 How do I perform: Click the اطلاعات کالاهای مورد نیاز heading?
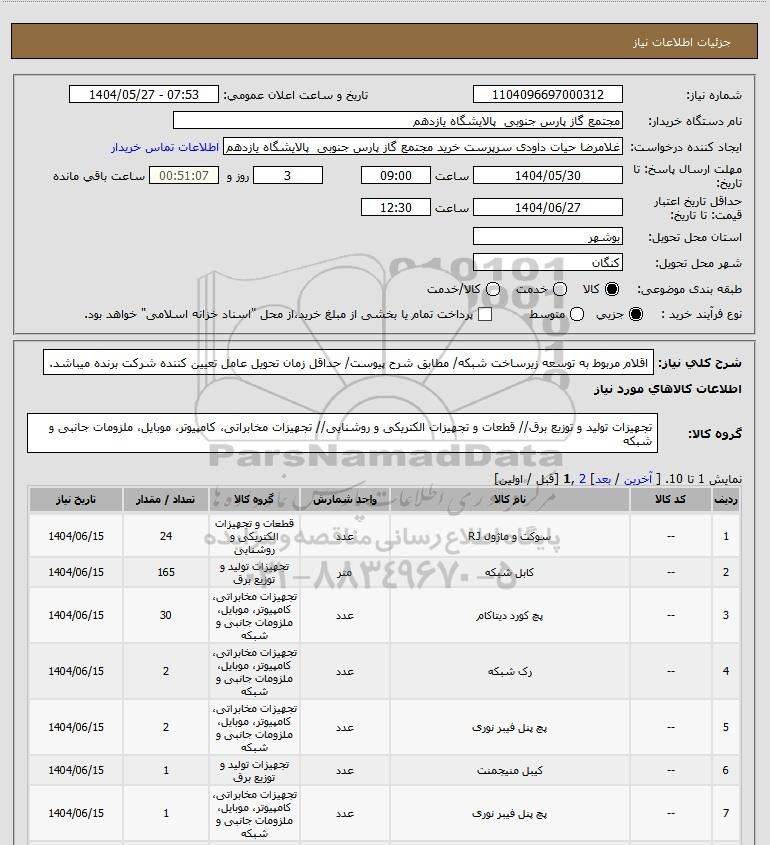(668, 389)
